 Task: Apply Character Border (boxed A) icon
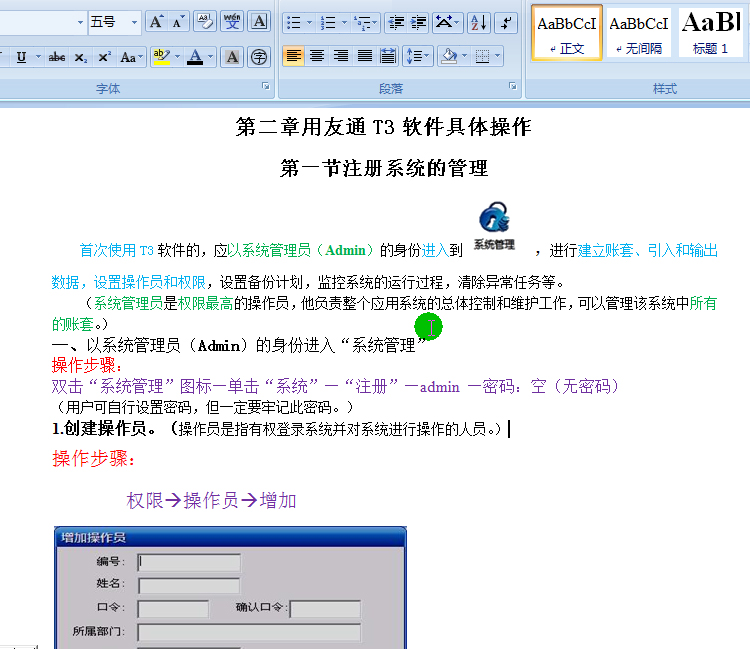click(x=259, y=22)
